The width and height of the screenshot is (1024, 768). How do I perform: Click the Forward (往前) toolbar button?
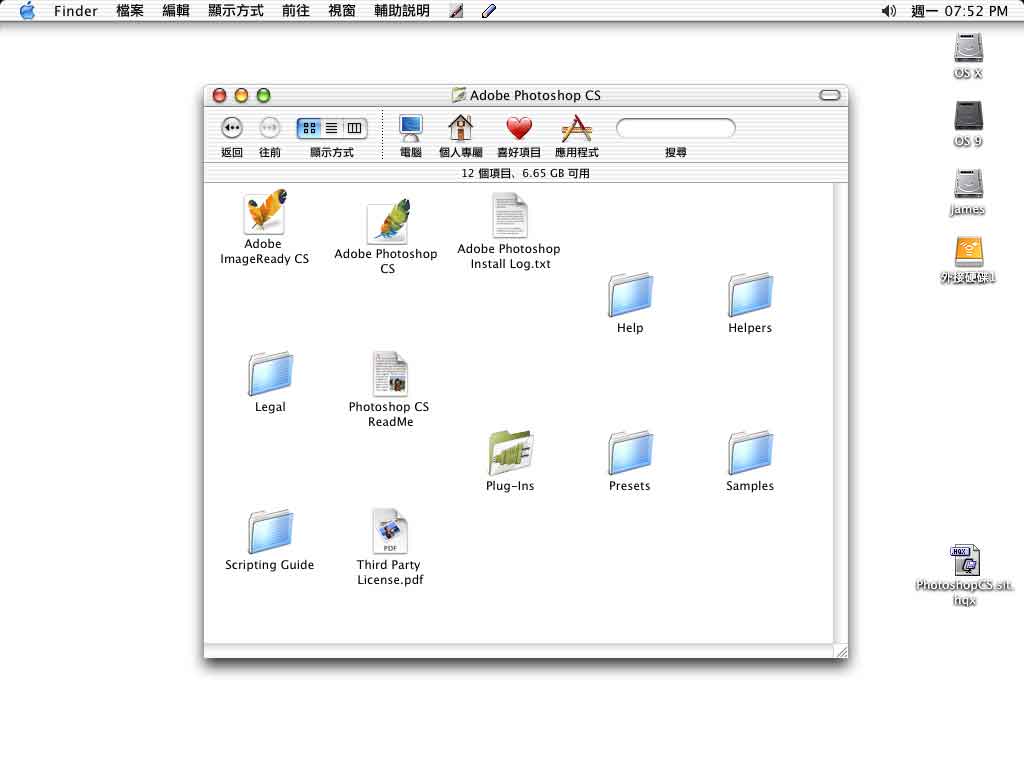270,128
